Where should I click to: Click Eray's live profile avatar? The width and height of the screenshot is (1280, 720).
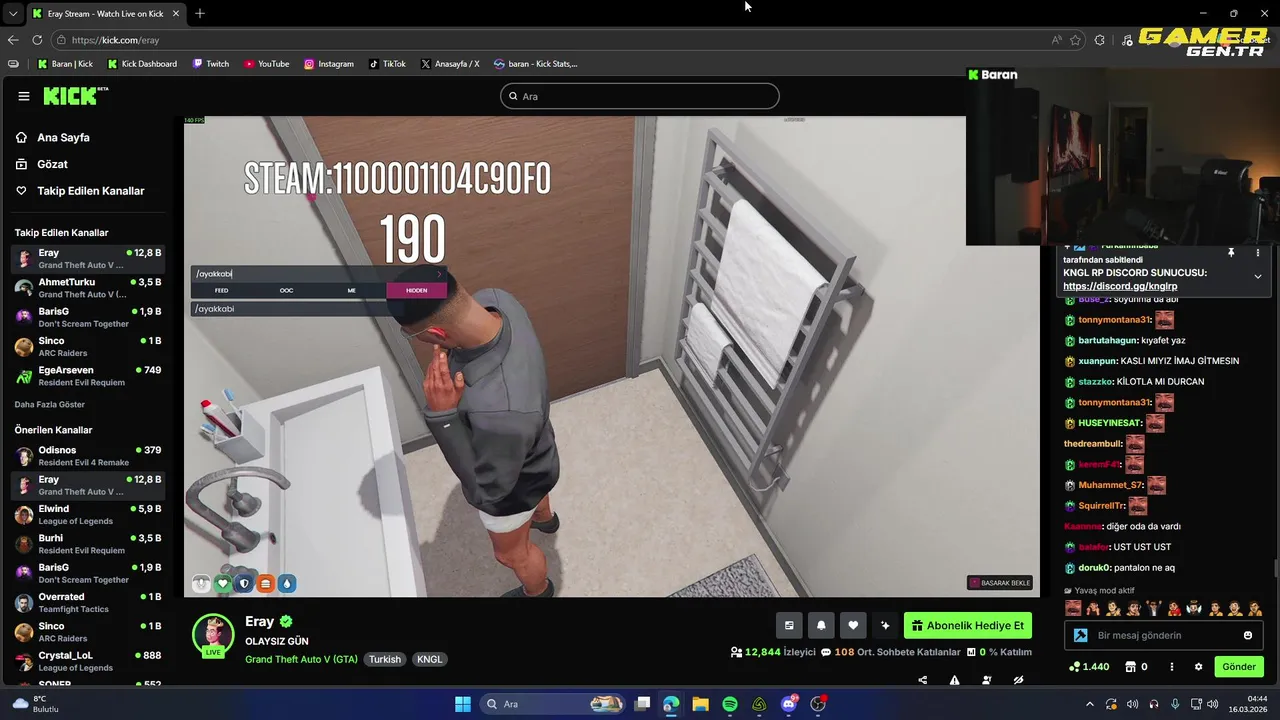coord(213,635)
